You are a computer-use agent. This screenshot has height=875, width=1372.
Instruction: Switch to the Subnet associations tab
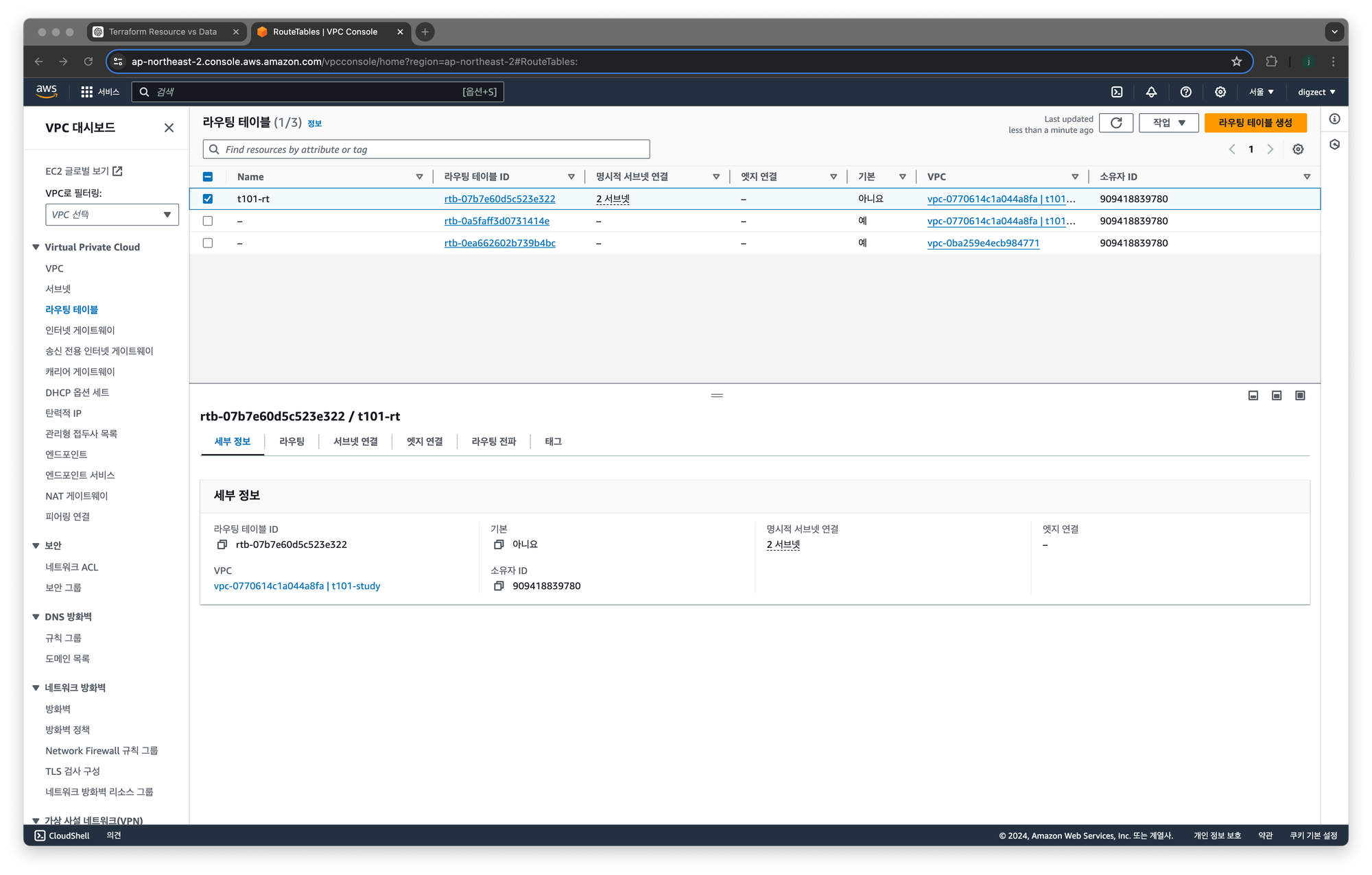coord(355,442)
